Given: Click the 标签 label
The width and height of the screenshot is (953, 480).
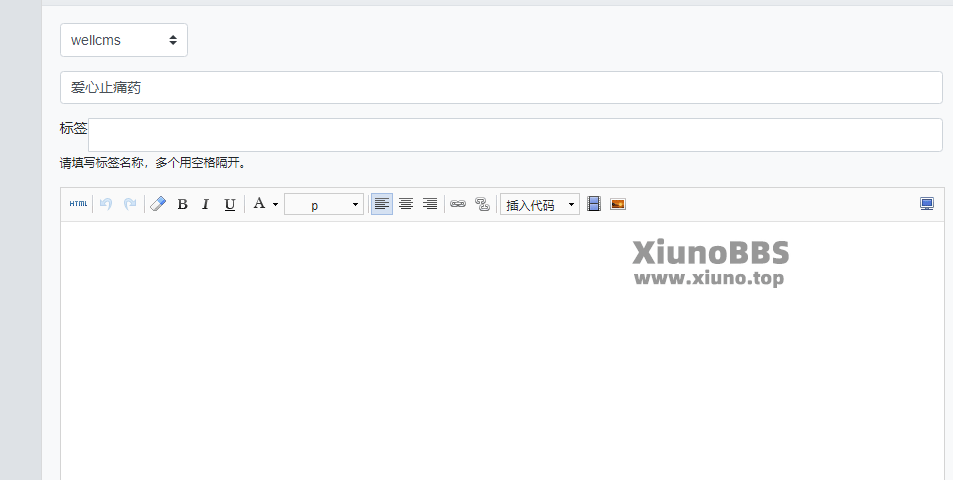Looking at the screenshot, I should click(74, 128).
